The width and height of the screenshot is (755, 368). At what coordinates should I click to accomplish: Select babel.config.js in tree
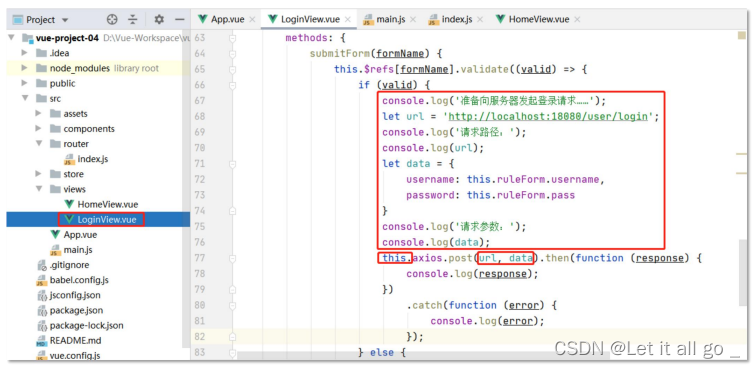[79, 280]
